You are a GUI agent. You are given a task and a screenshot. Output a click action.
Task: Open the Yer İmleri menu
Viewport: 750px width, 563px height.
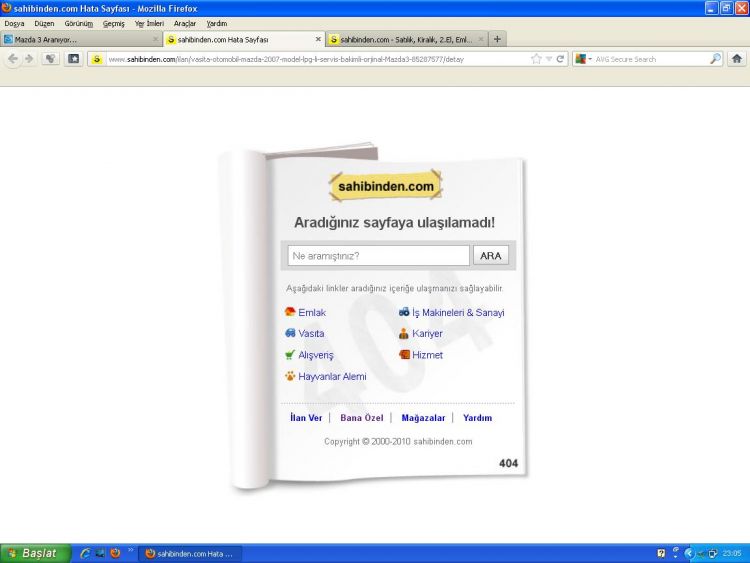(149, 23)
